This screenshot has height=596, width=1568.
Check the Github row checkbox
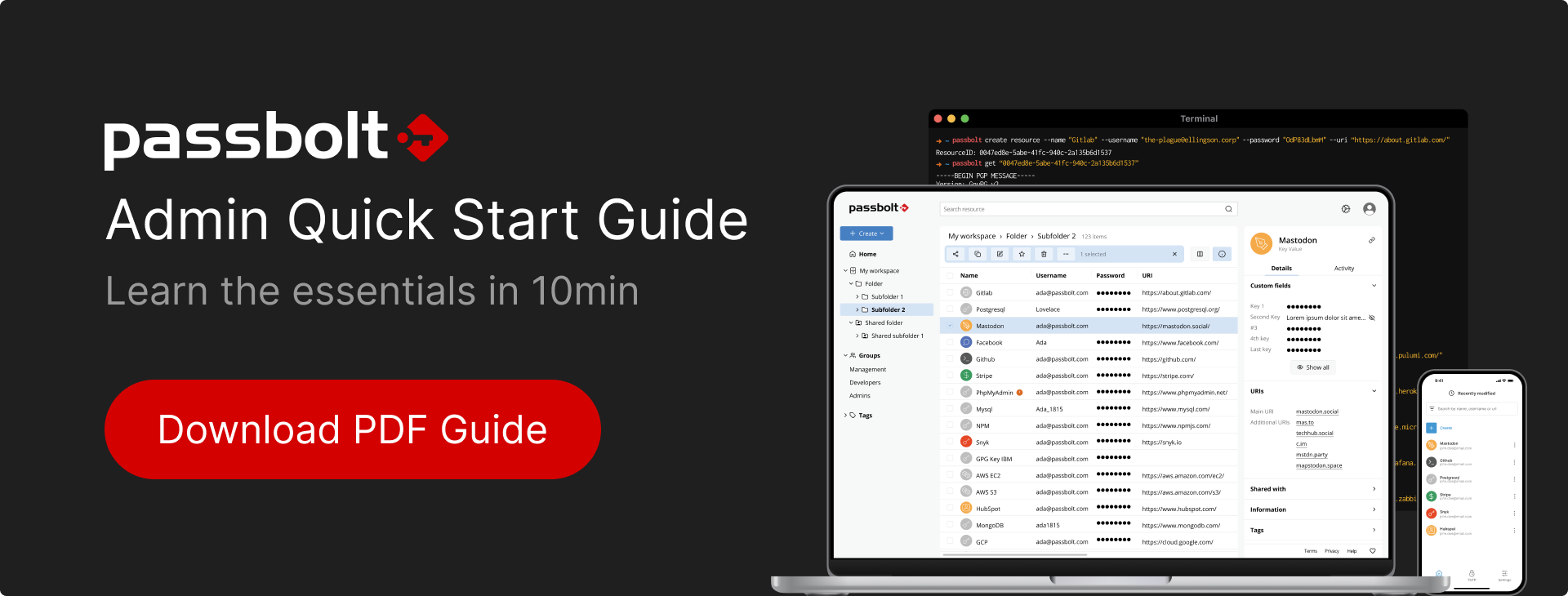950,358
